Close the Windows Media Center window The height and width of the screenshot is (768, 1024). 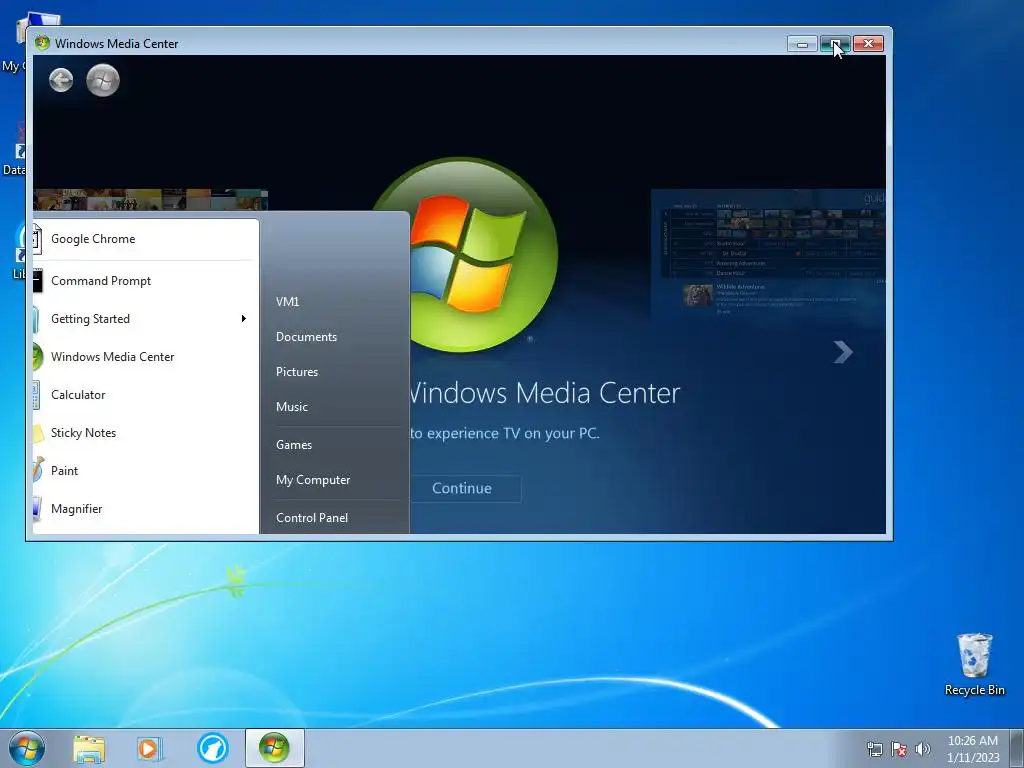tap(869, 44)
